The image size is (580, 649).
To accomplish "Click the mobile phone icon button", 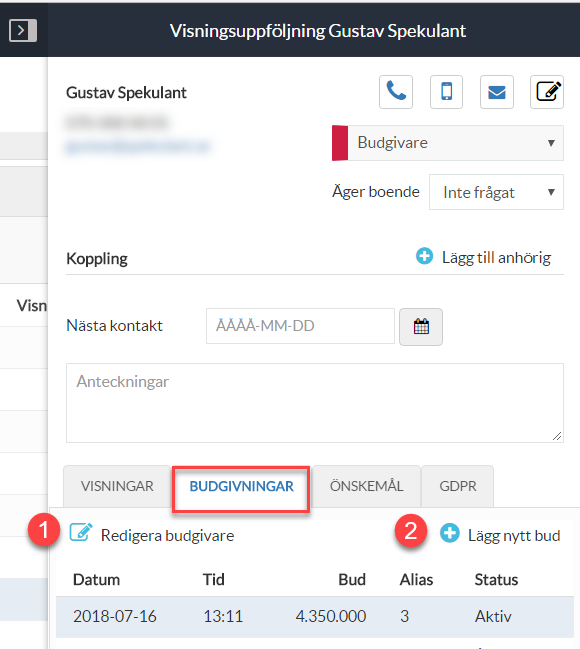I will tap(446, 92).
